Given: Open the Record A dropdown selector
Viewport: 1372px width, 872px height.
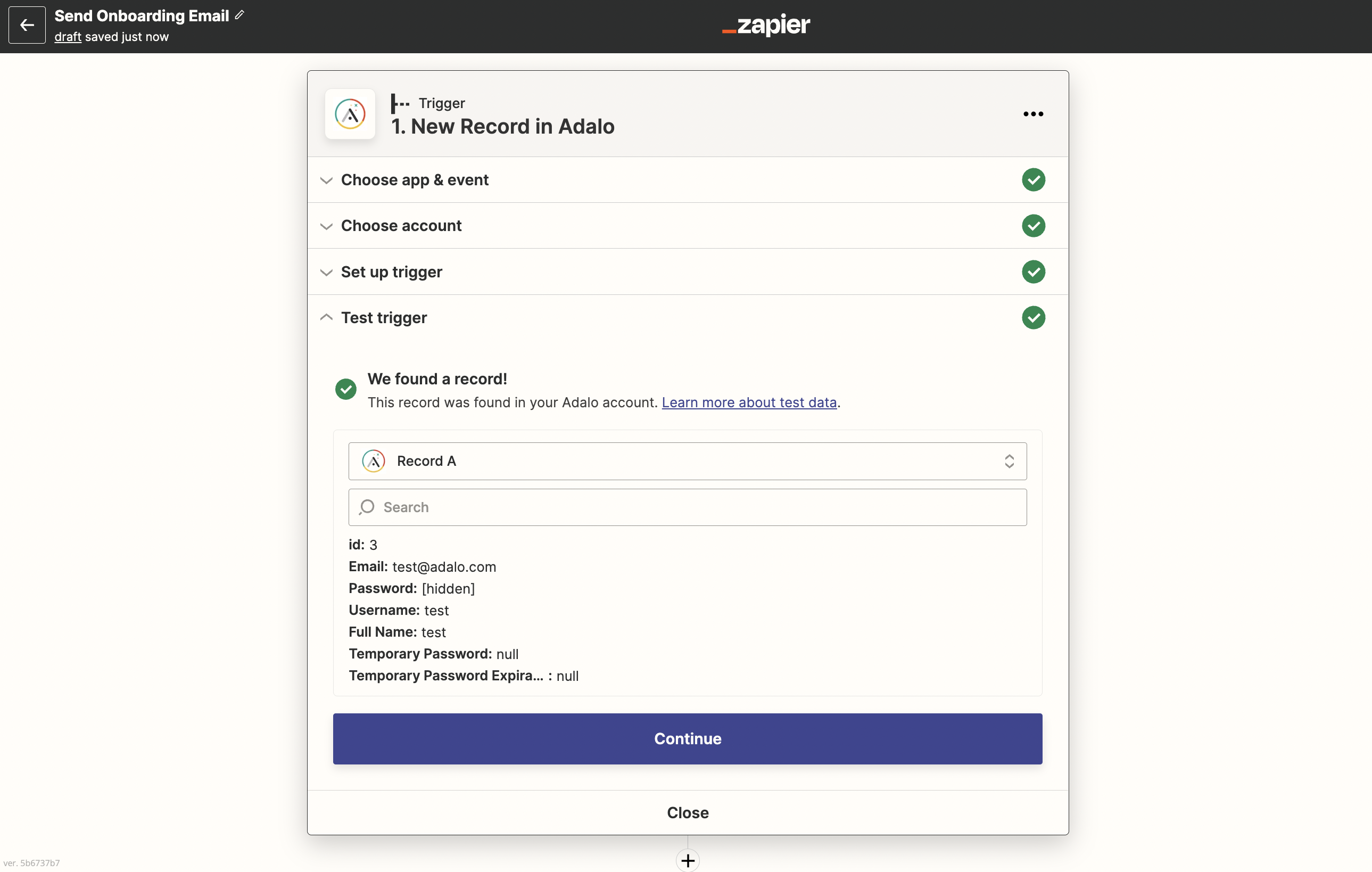Looking at the screenshot, I should point(687,461).
